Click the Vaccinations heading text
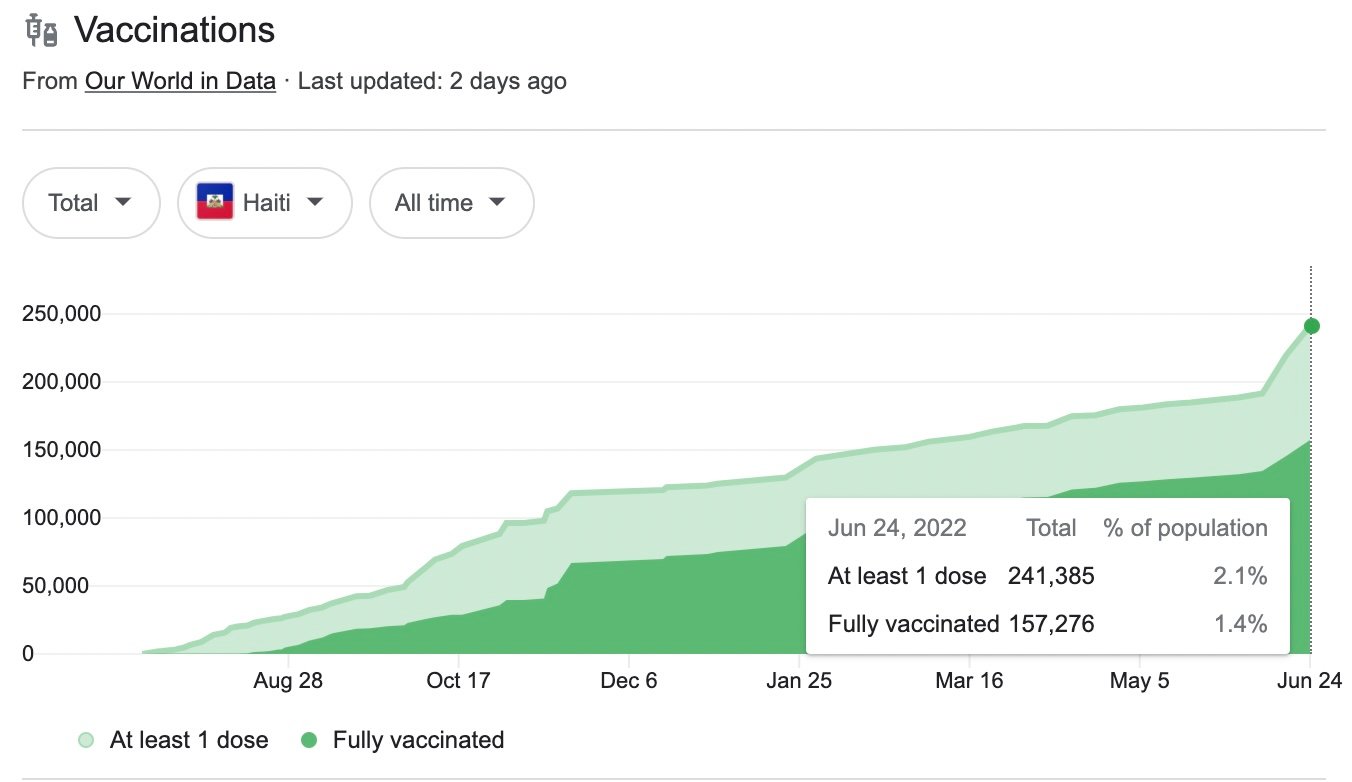This screenshot has width=1352, height=782. [x=174, y=31]
